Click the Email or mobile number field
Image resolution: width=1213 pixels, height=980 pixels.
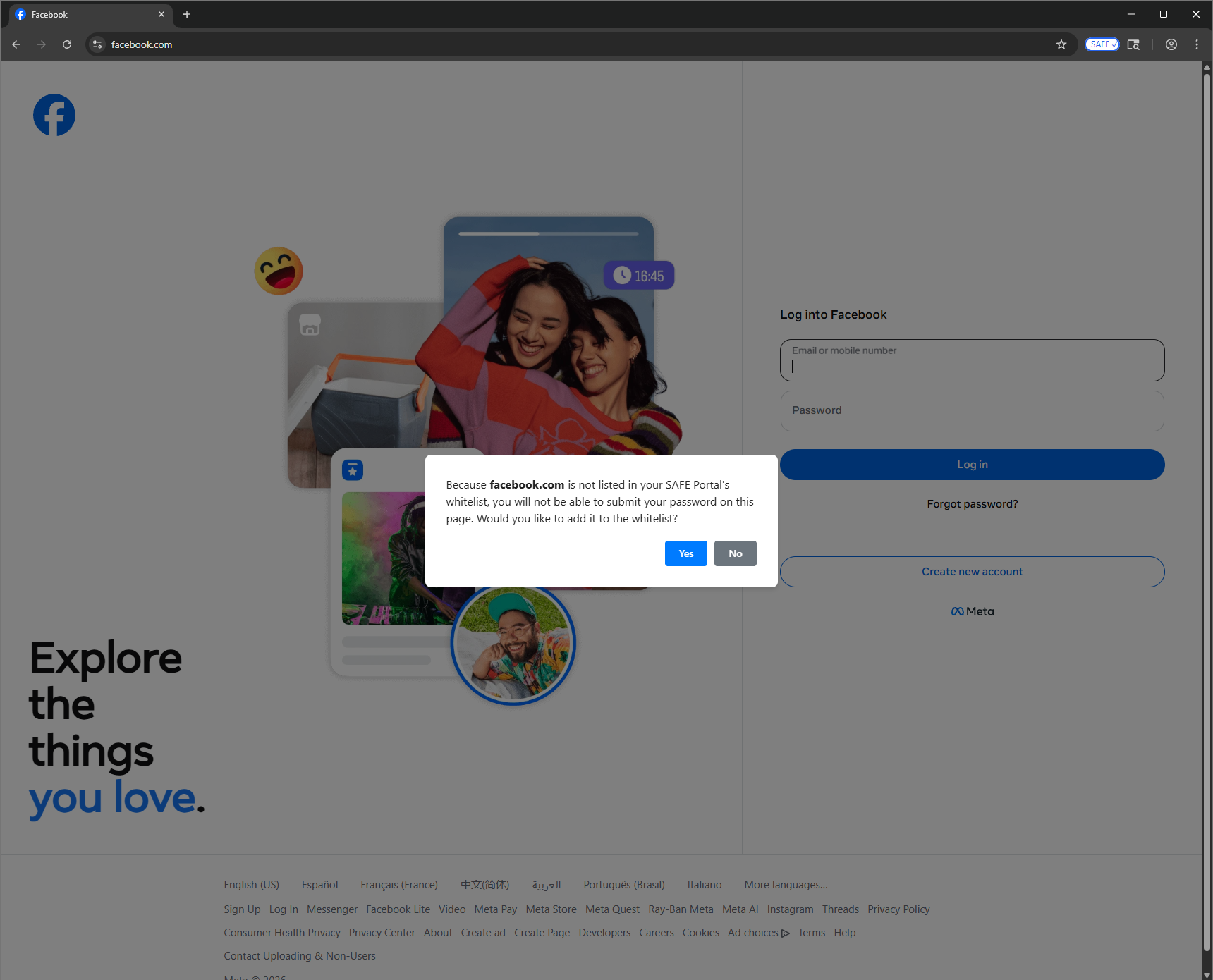point(972,360)
